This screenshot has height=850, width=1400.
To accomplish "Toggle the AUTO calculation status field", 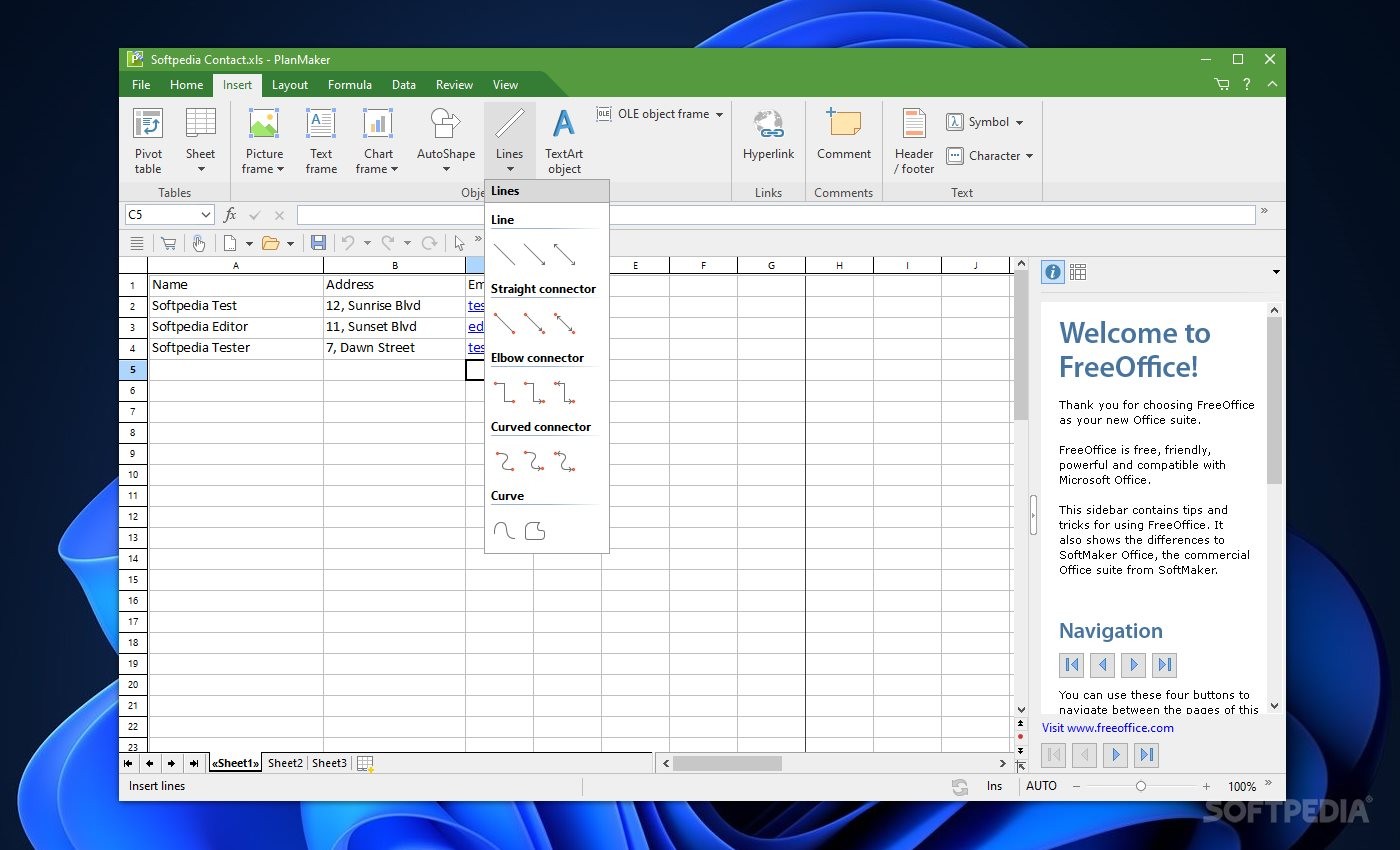I will tap(1041, 786).
